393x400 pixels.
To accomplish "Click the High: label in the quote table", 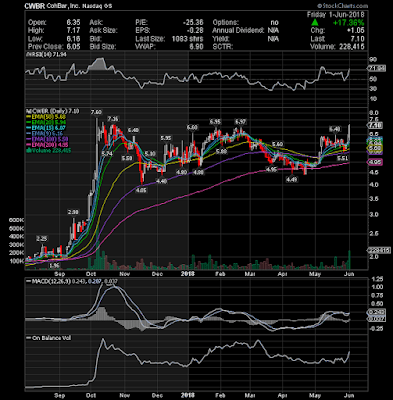I will pyautogui.click(x=36, y=31).
